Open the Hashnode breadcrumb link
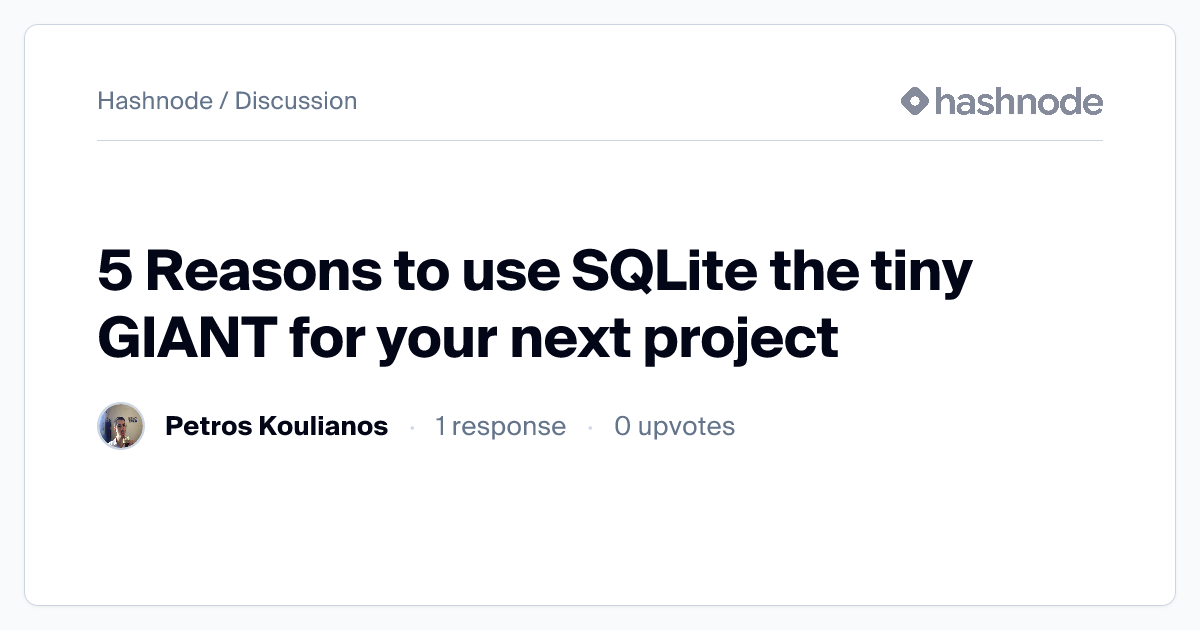Viewport: 1200px width, 630px height. 154,101
